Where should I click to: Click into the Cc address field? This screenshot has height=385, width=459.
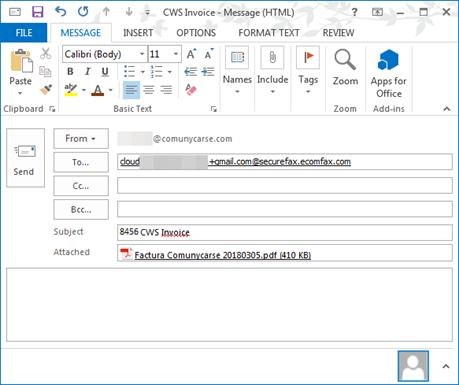(285, 185)
